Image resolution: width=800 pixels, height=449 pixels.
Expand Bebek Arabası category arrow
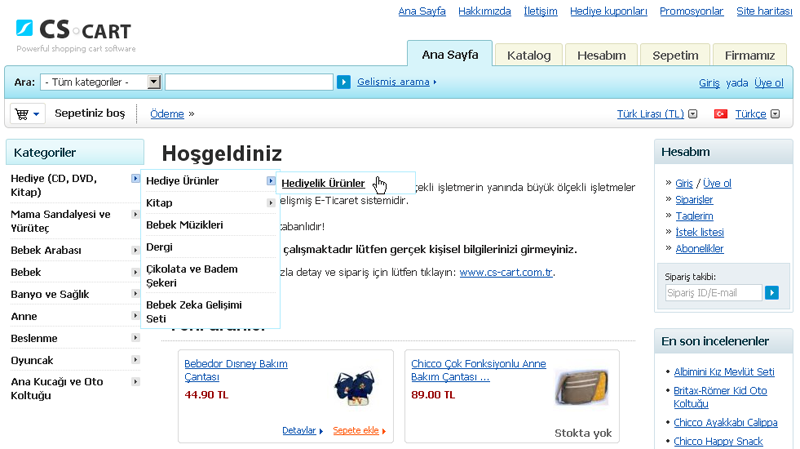(x=135, y=250)
